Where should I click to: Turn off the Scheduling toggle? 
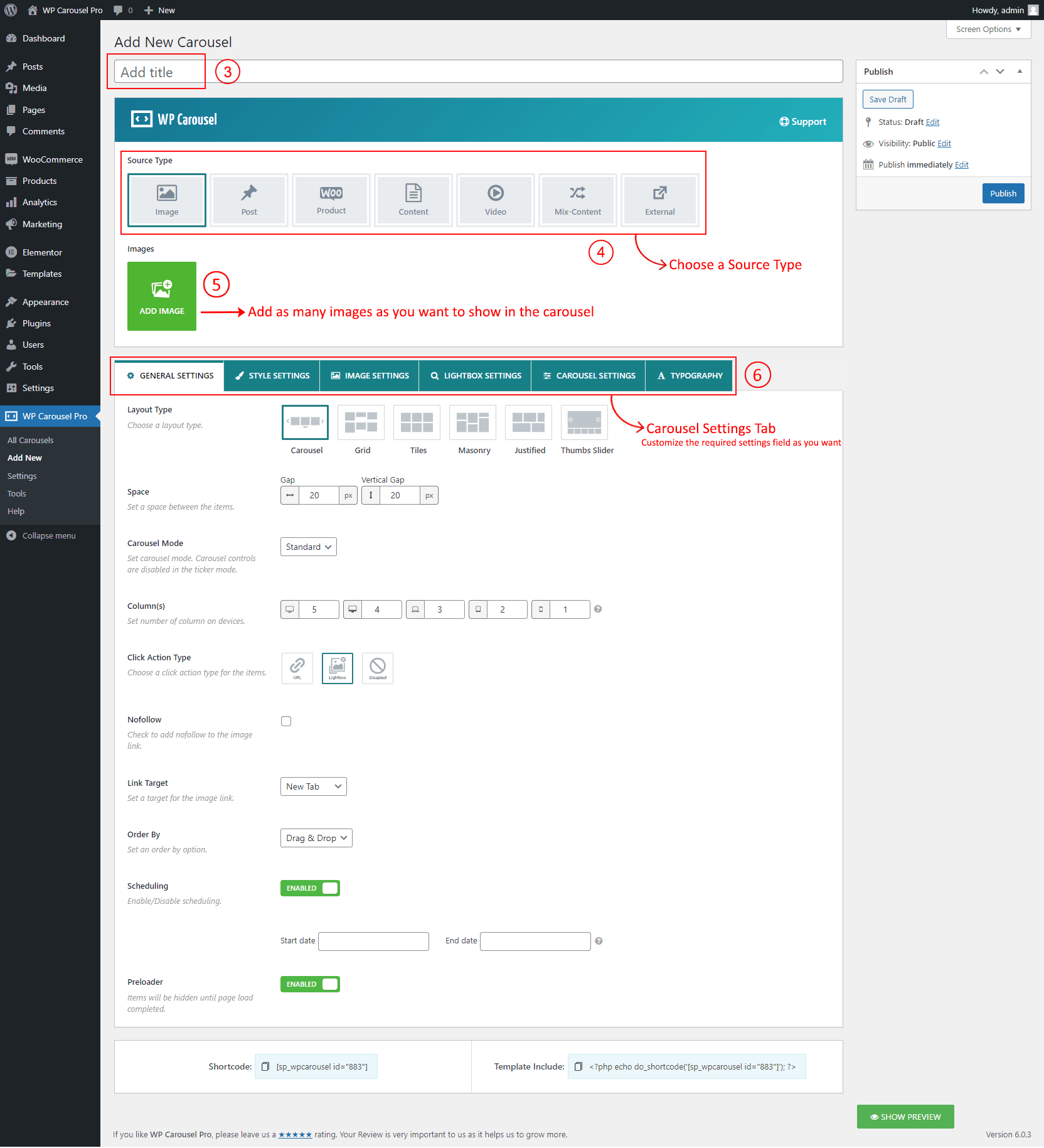click(x=310, y=888)
